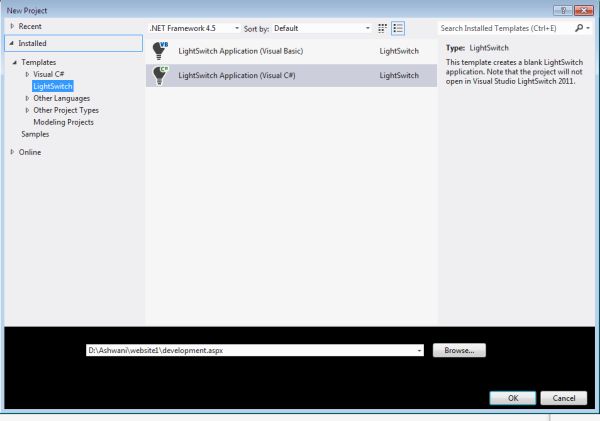Click the Browse... button
The height and width of the screenshot is (421, 600).
459,350
